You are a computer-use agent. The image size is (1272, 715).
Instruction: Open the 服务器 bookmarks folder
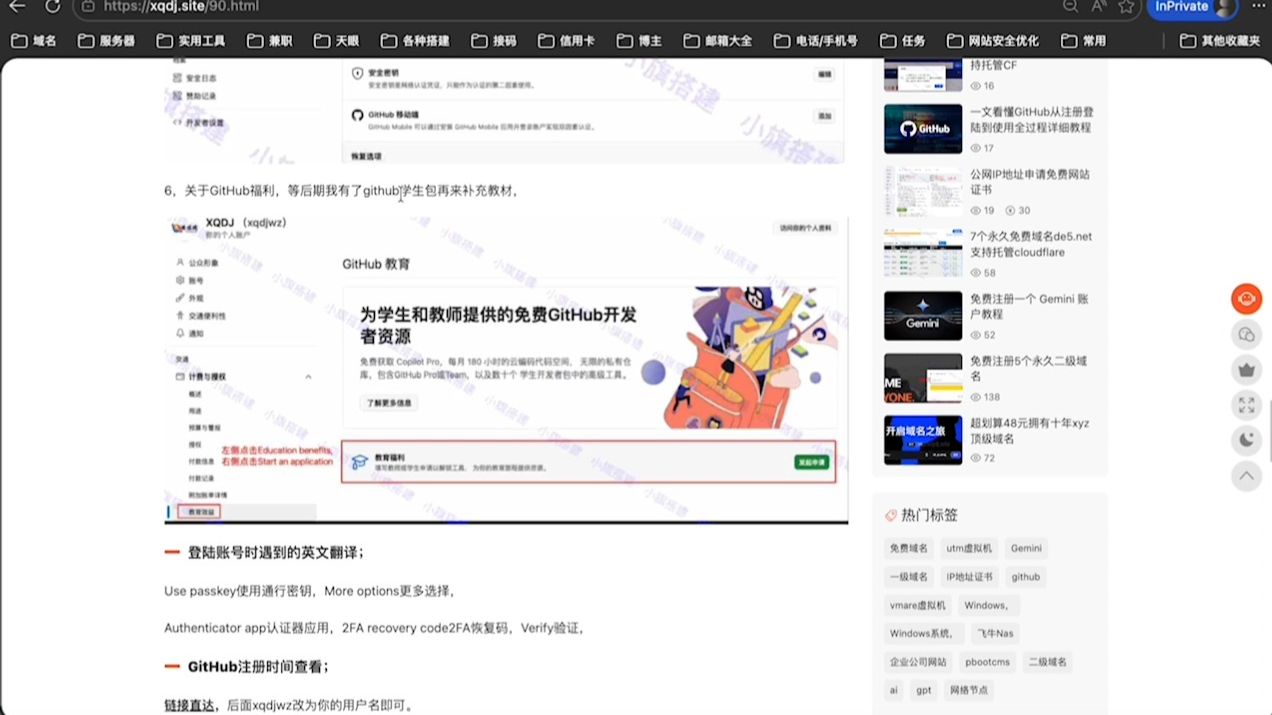point(106,41)
